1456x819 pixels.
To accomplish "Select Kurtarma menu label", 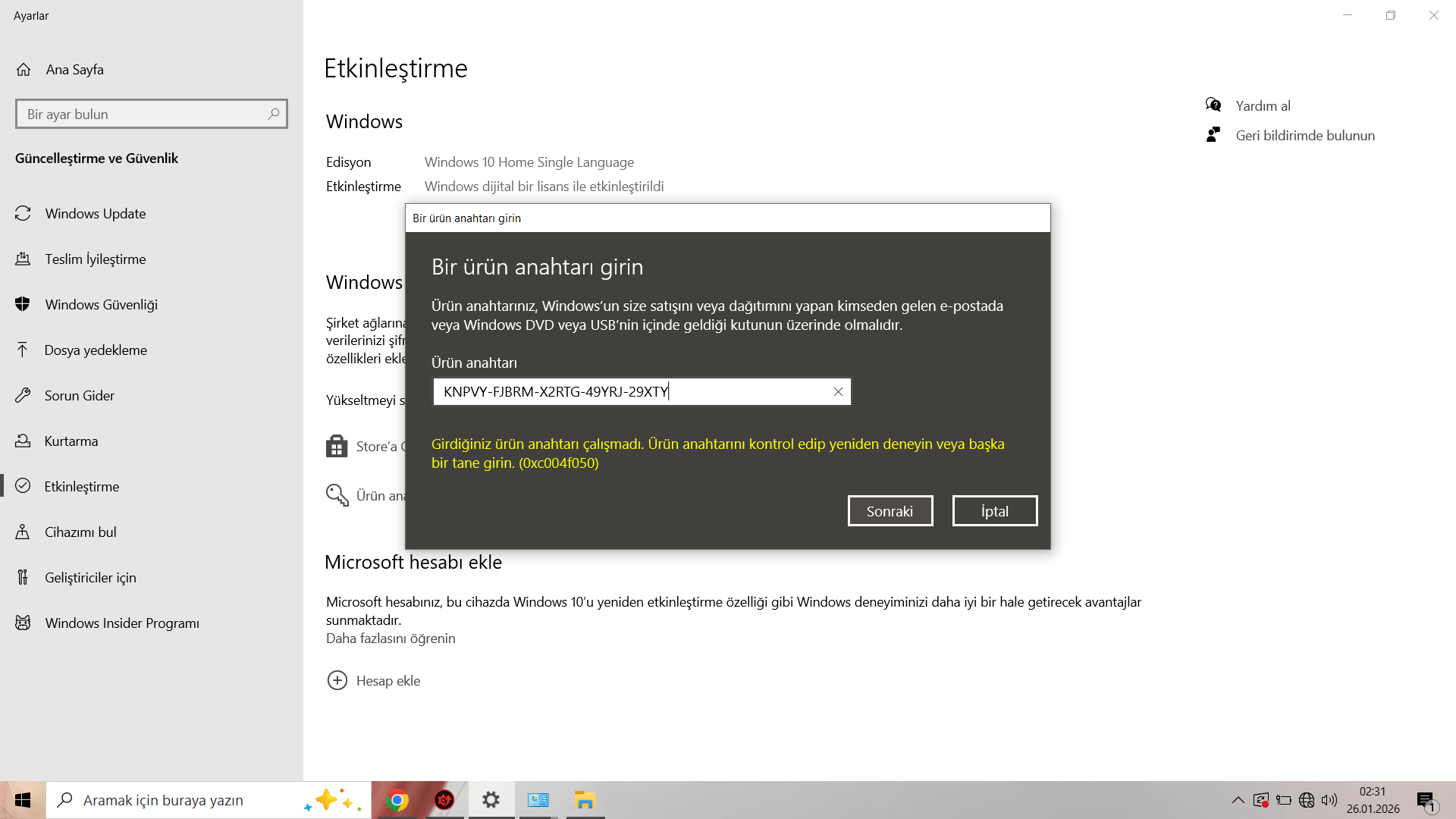I will tap(71, 441).
